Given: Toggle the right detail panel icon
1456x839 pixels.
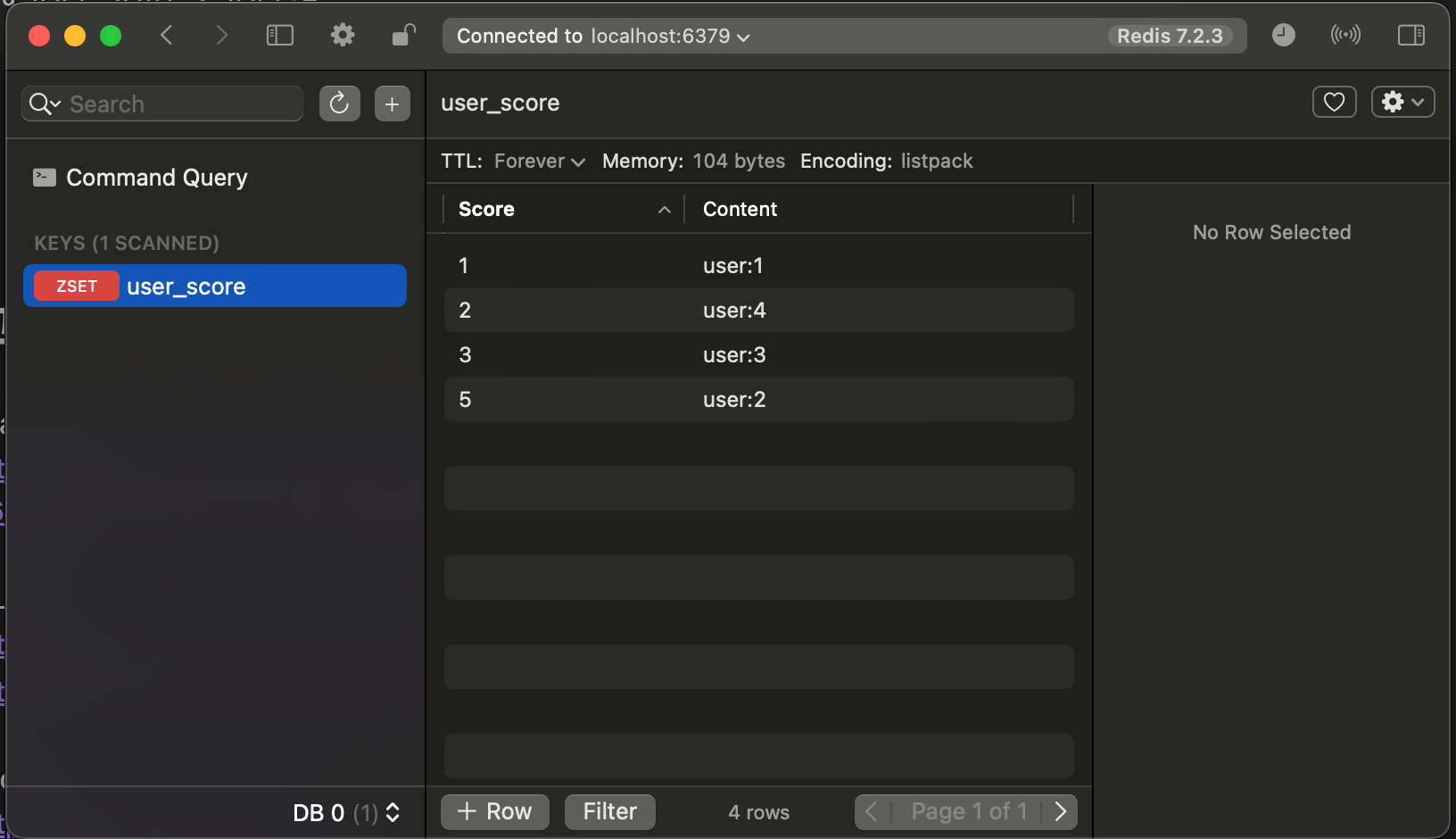Looking at the screenshot, I should [1411, 36].
